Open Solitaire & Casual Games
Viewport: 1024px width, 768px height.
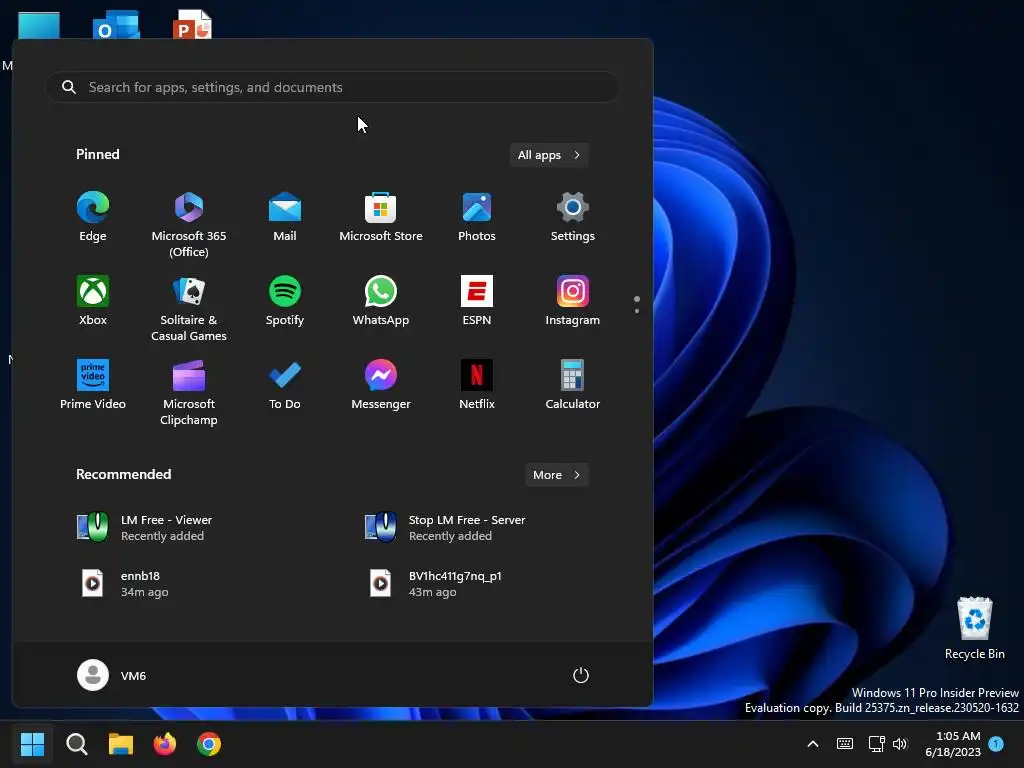pyautogui.click(x=189, y=308)
